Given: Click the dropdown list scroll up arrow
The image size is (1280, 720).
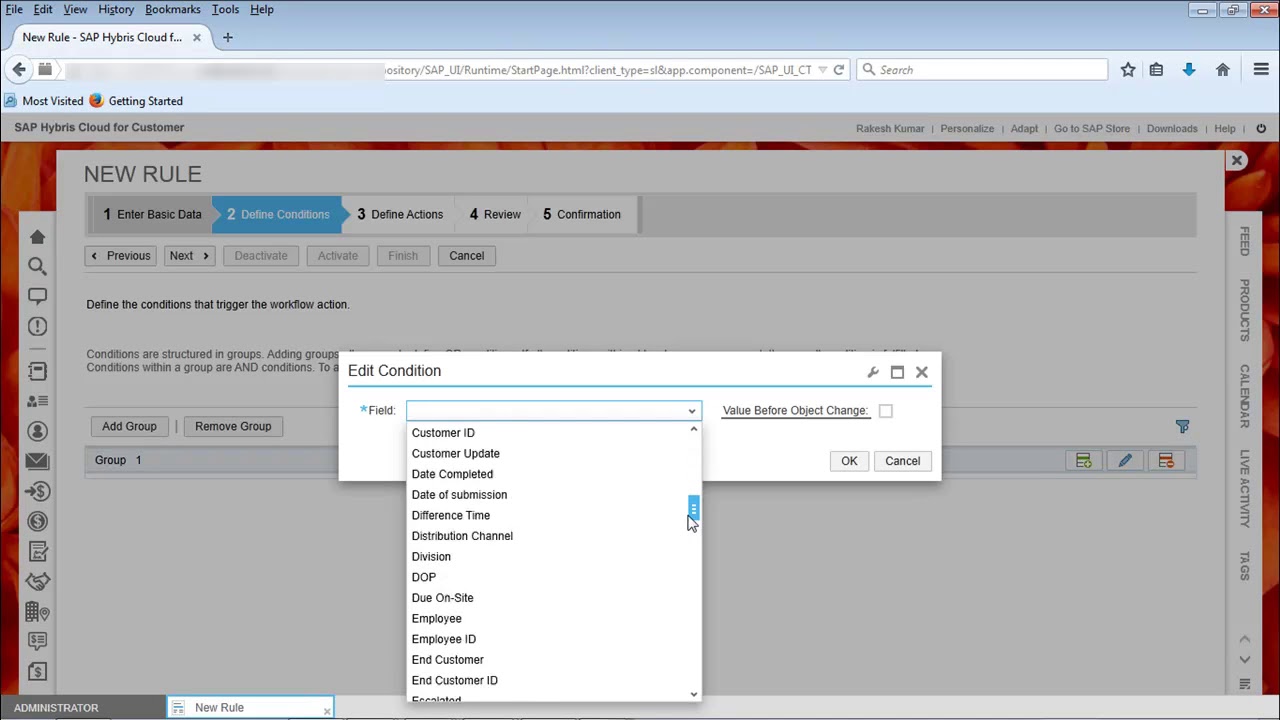Looking at the screenshot, I should 694,429.
